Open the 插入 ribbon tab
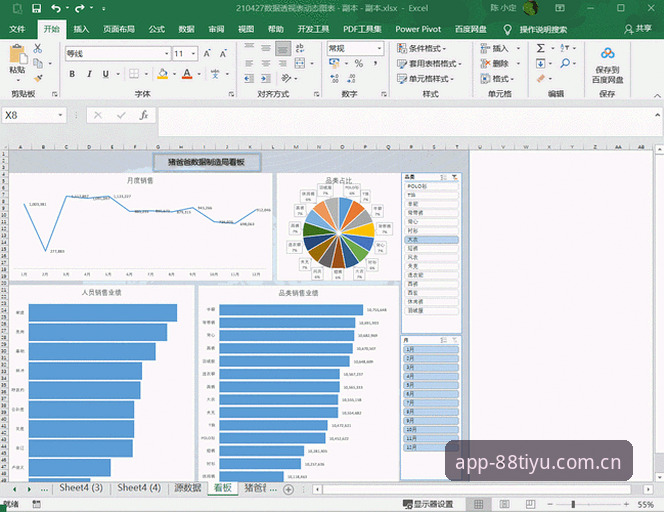The image size is (664, 512). [81, 29]
